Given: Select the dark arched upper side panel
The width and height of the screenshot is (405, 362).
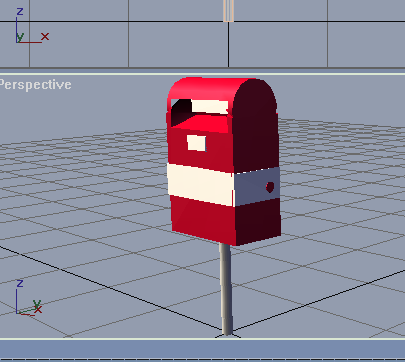Looking at the screenshot, I should 255,127.
